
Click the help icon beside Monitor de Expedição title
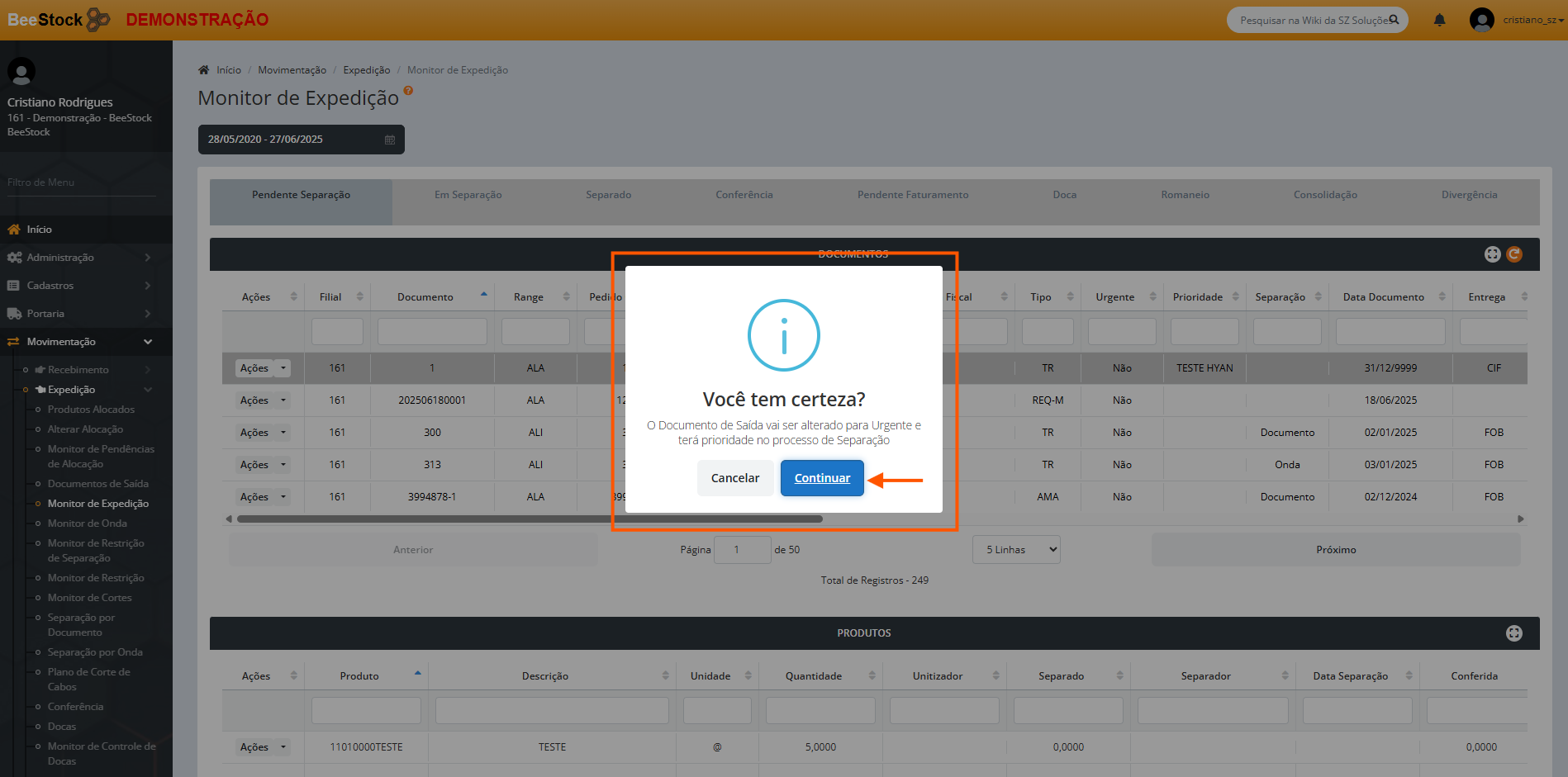pos(408,91)
